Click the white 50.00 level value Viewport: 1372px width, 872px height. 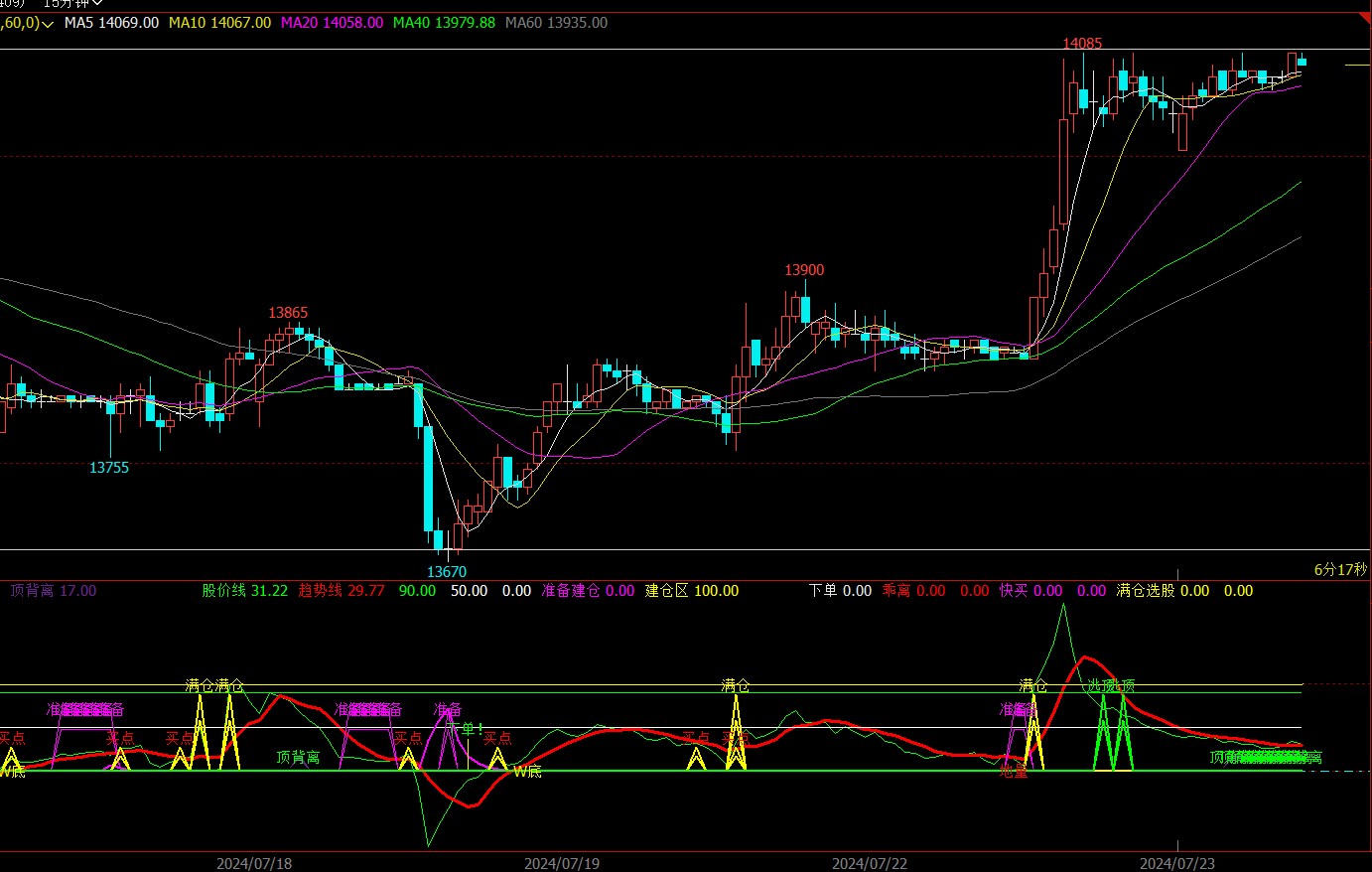coord(470,591)
